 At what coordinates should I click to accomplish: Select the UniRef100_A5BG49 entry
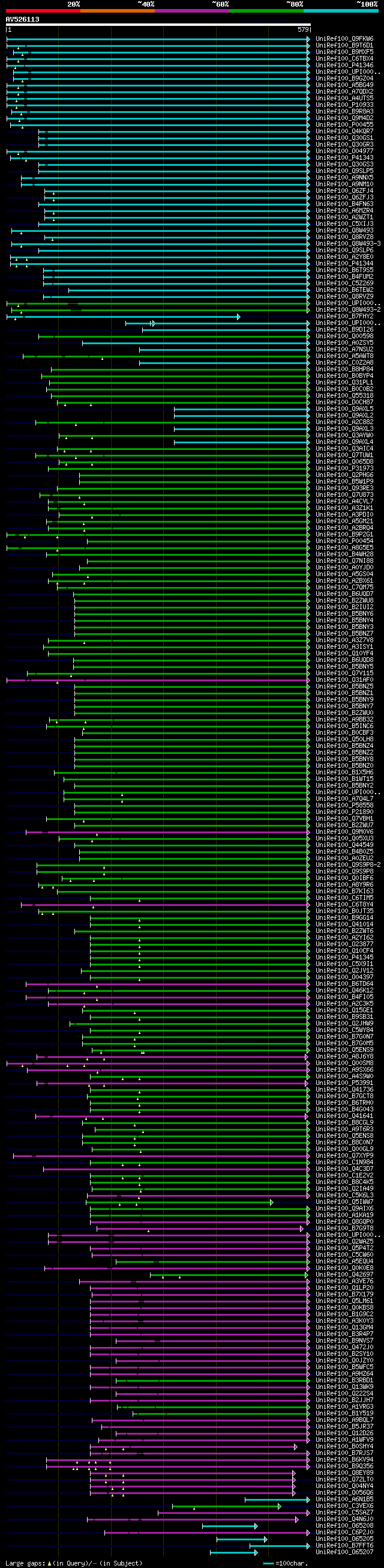[x=344, y=85]
